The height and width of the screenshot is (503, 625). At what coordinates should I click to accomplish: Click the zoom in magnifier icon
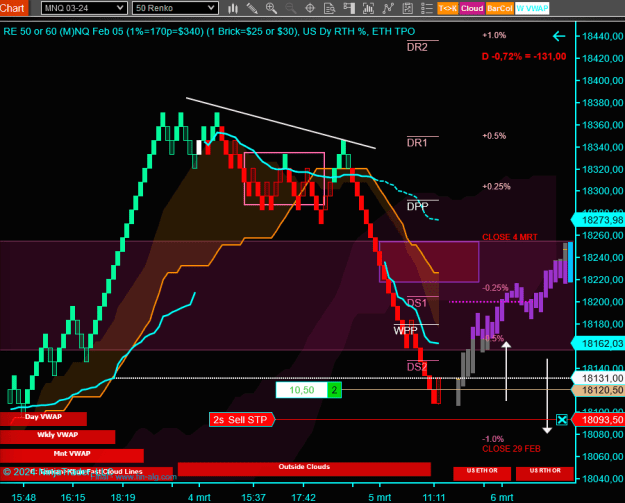(x=271, y=8)
